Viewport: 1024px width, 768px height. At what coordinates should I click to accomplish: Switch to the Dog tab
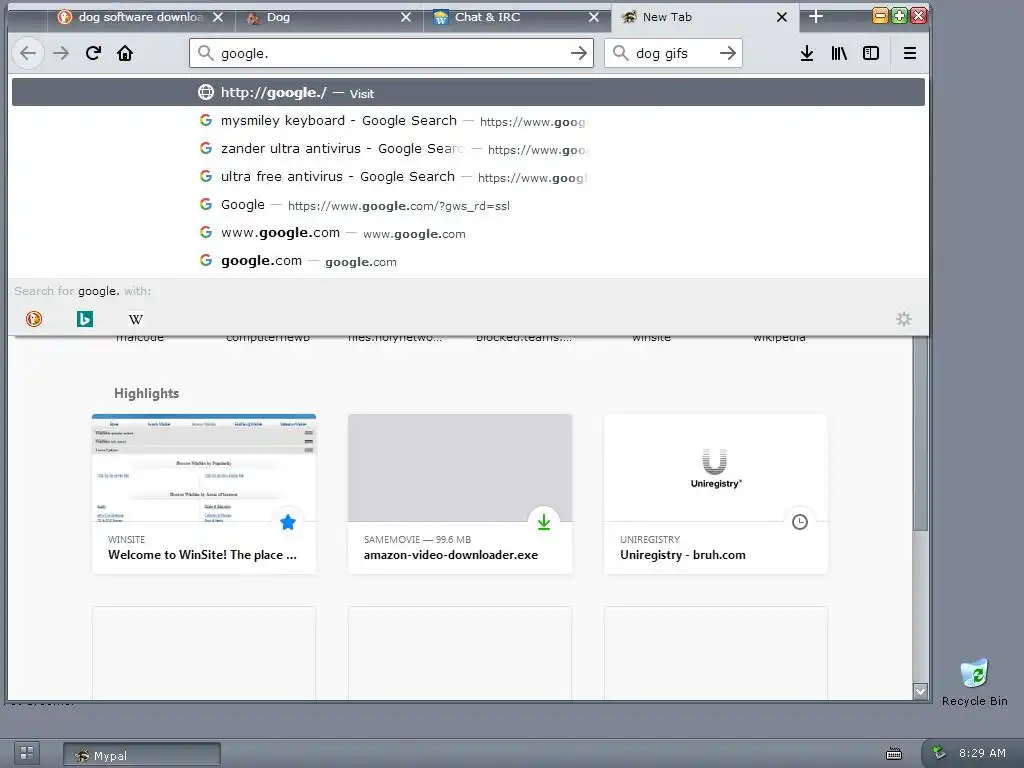[x=328, y=17]
